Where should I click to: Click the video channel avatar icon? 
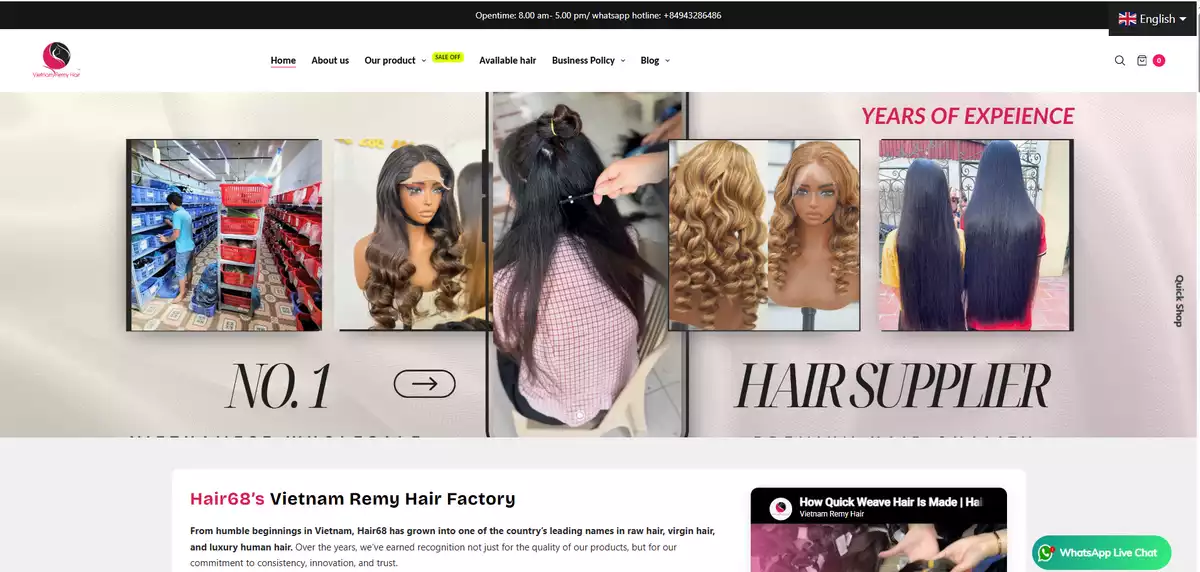(781, 508)
